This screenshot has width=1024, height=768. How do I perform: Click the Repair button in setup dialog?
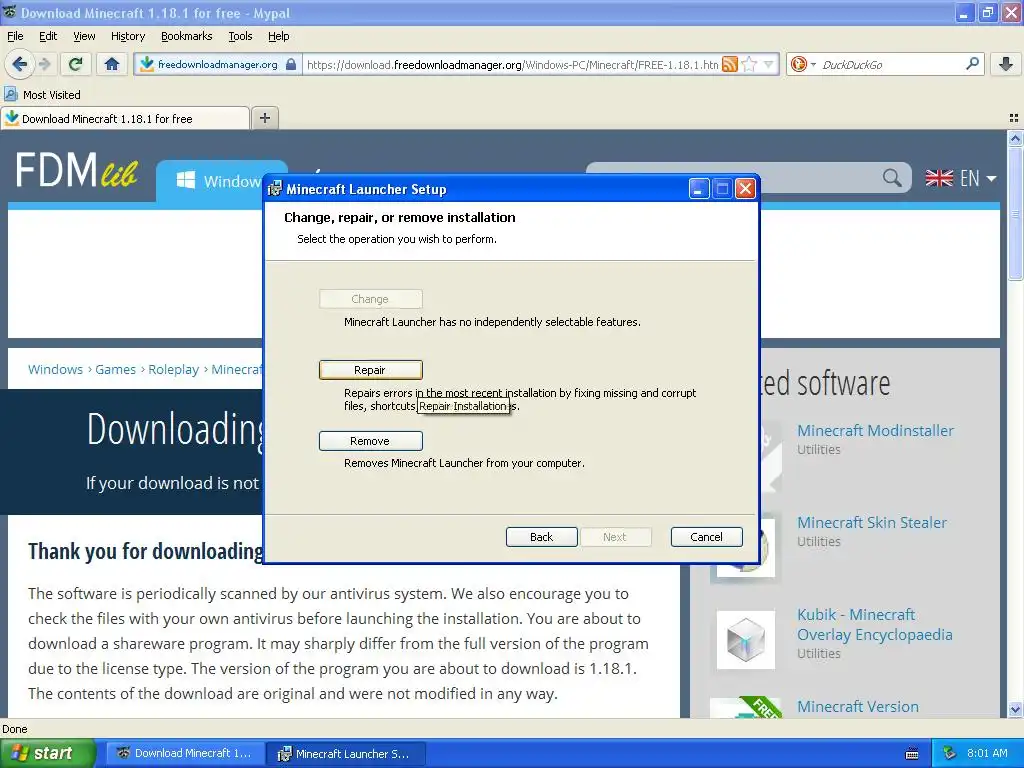(x=370, y=370)
